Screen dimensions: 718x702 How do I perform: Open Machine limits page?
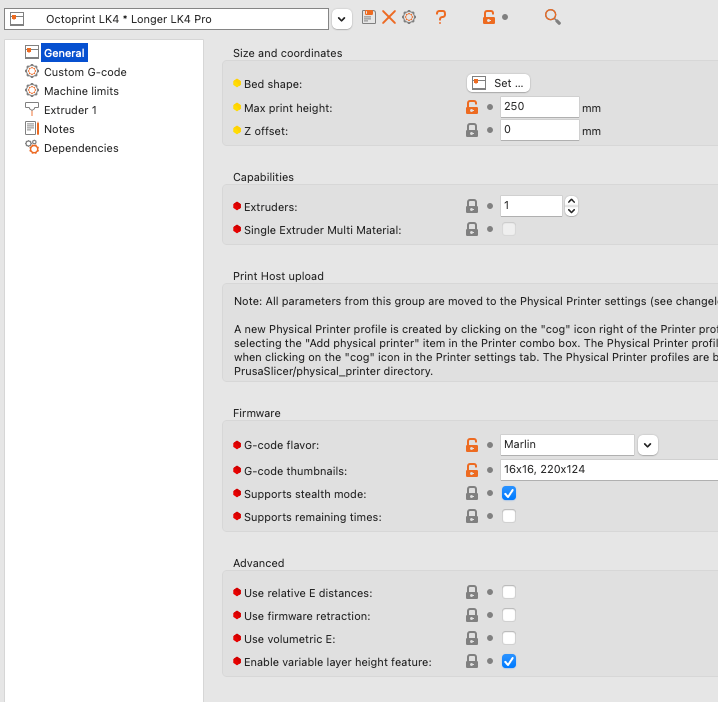(81, 91)
